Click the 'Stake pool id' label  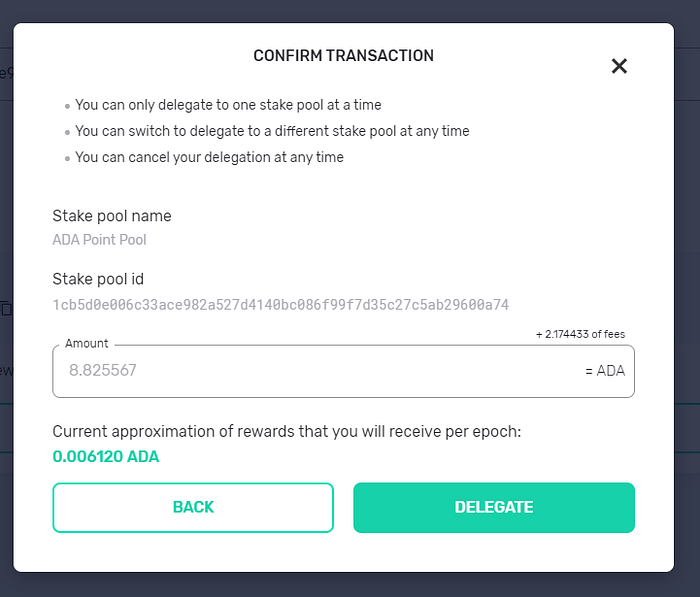pos(98,279)
